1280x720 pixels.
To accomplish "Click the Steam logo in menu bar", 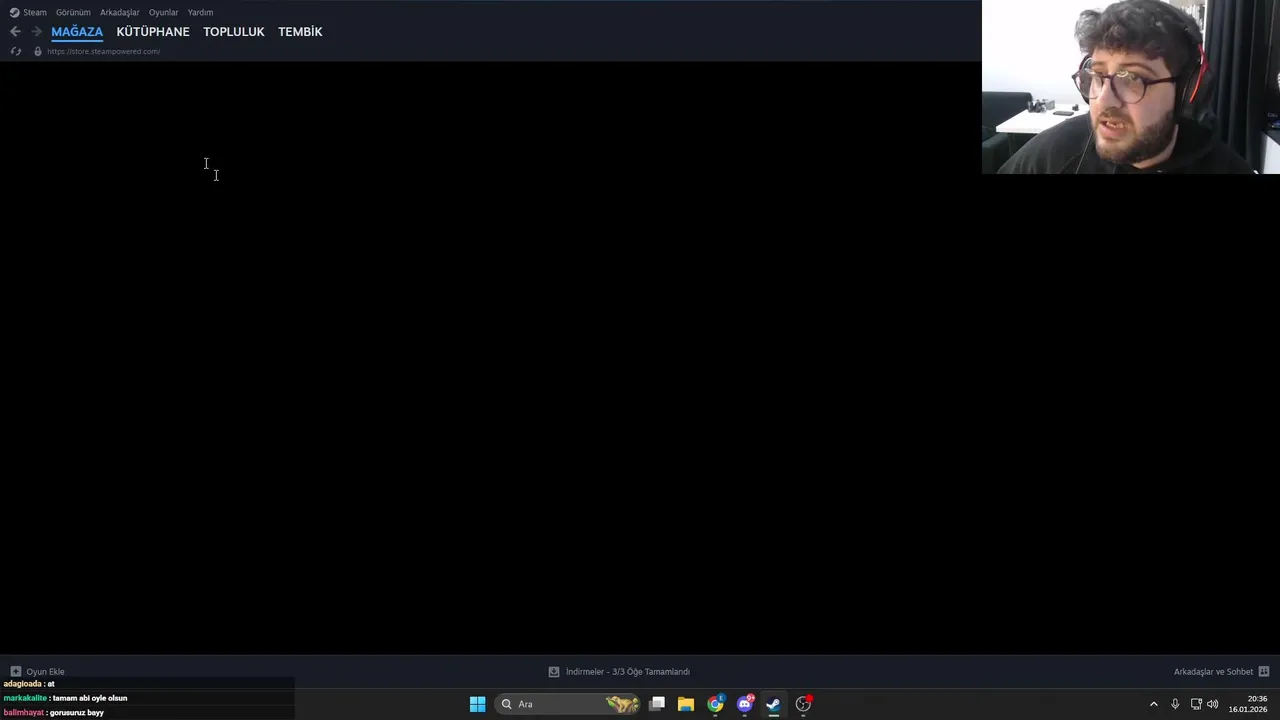I will [x=14, y=12].
